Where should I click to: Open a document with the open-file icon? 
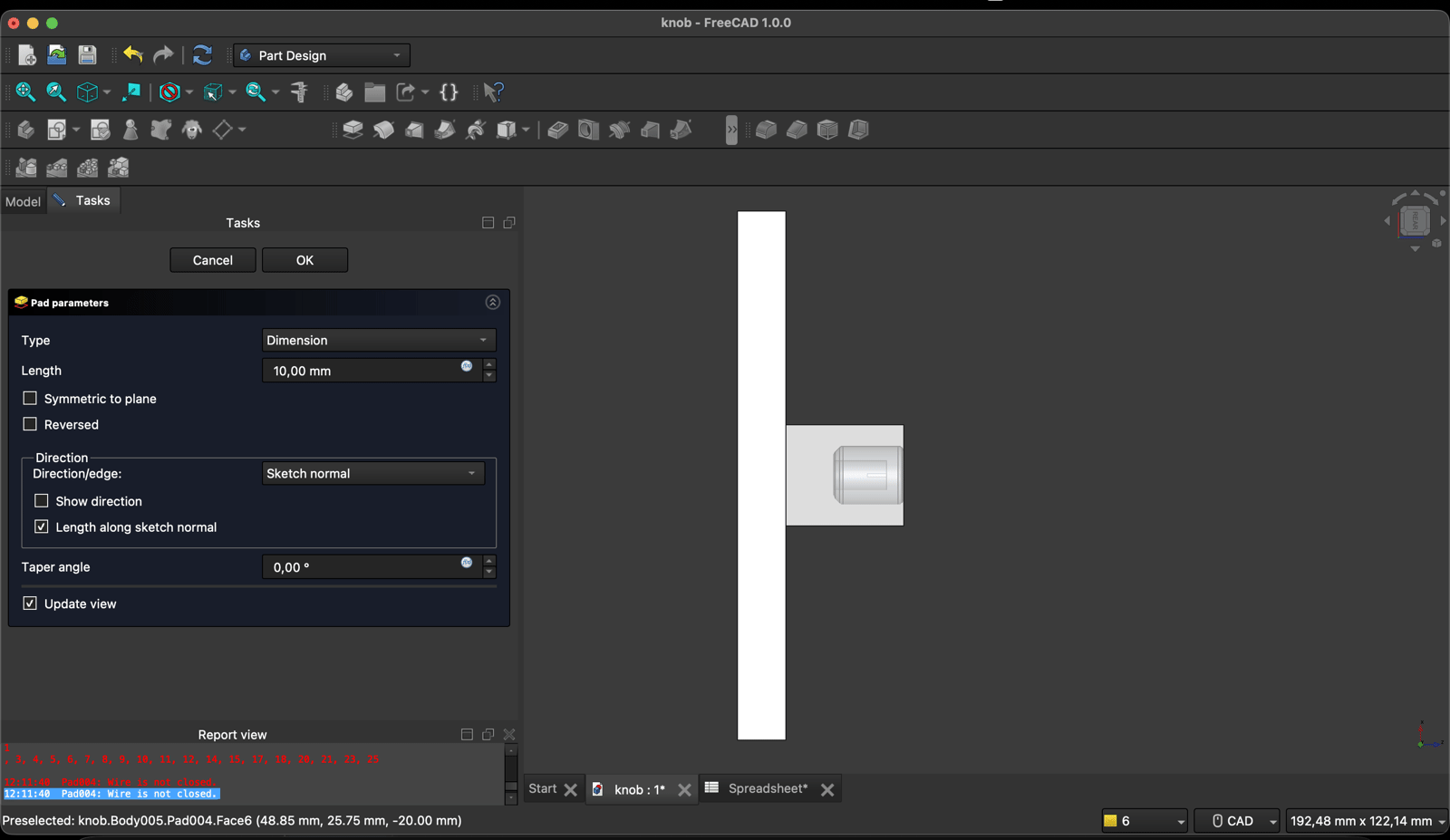56,55
